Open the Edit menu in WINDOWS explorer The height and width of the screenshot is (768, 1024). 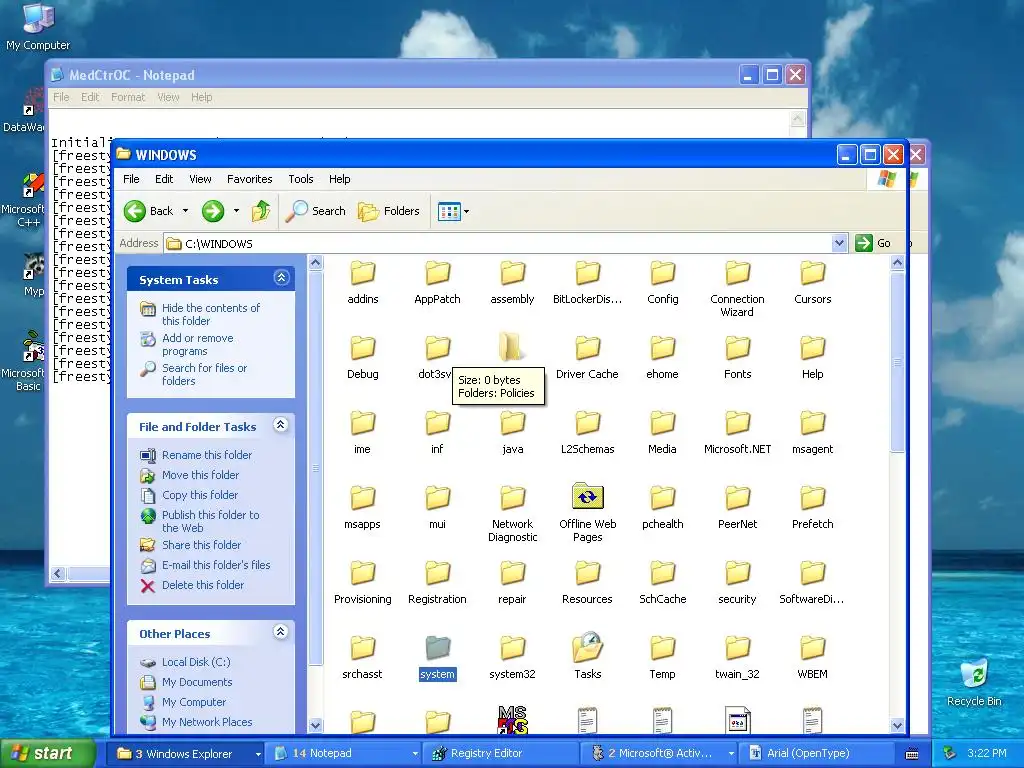coord(164,179)
